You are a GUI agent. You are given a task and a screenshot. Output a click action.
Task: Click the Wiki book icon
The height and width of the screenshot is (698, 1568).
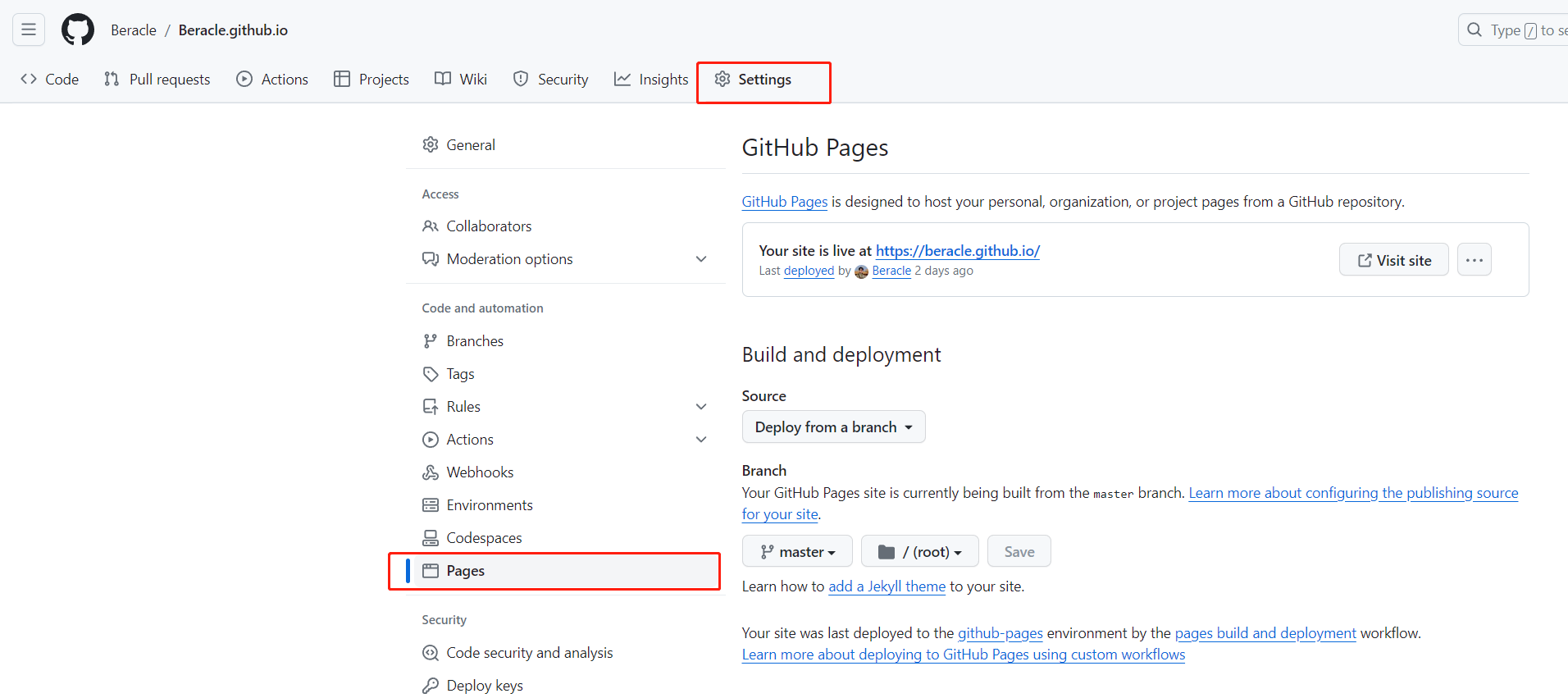pyautogui.click(x=443, y=80)
